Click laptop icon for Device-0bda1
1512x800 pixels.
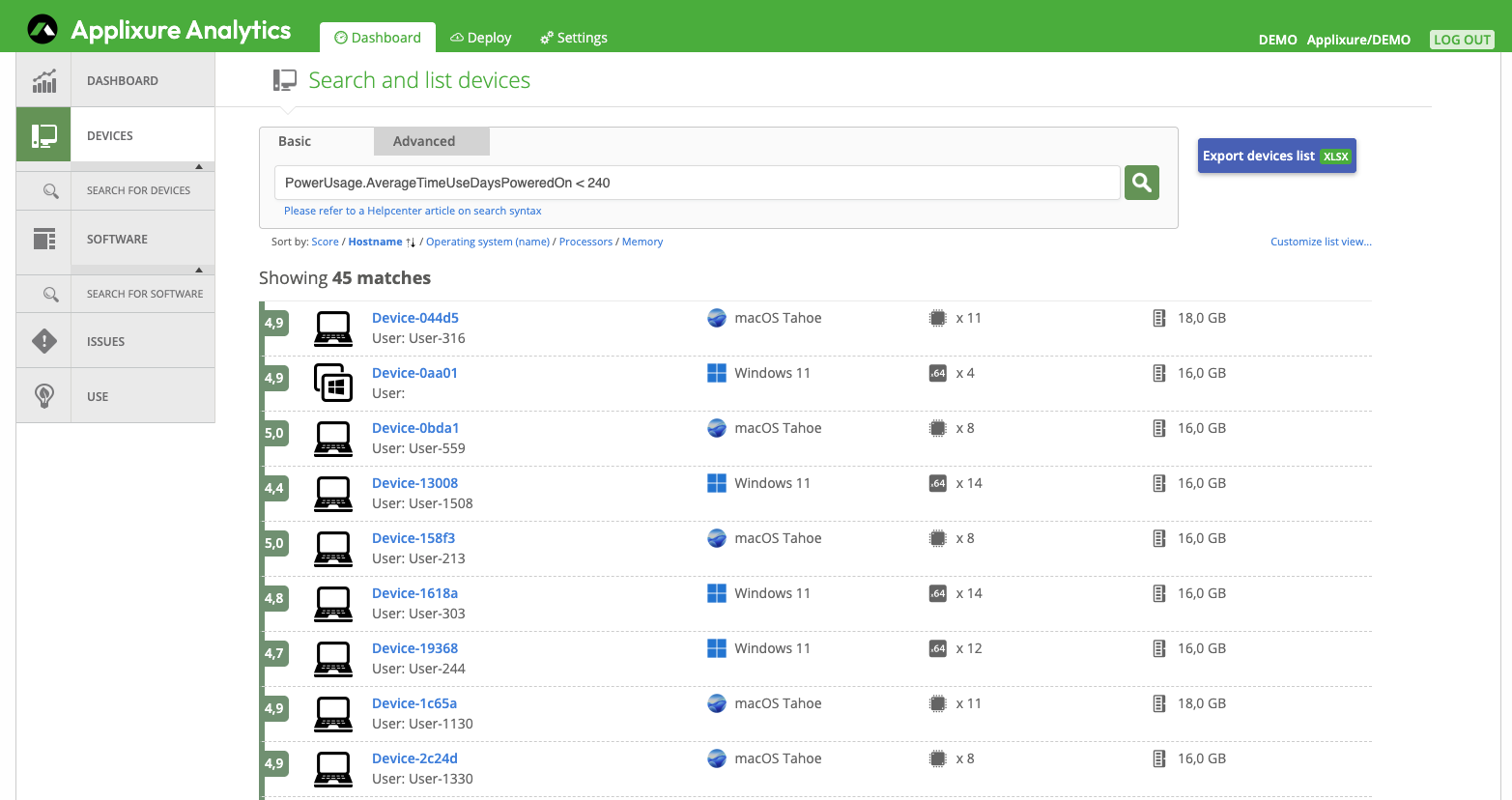point(333,439)
